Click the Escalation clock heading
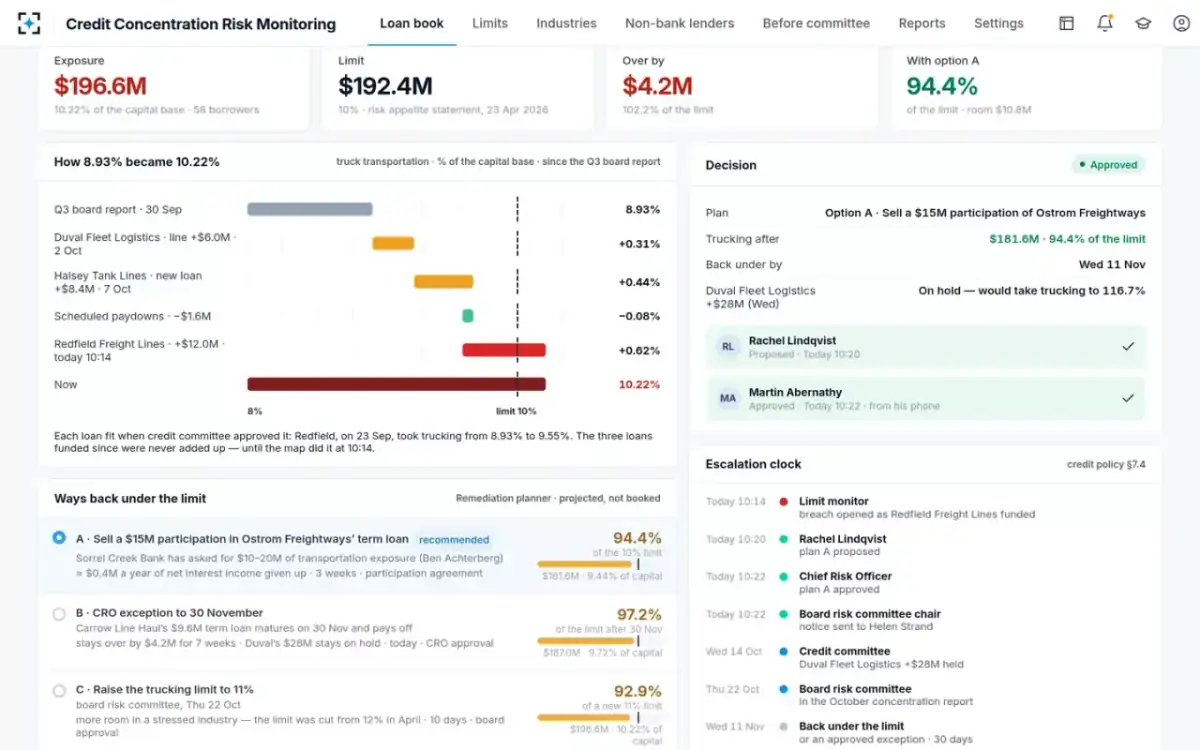 click(x=753, y=464)
